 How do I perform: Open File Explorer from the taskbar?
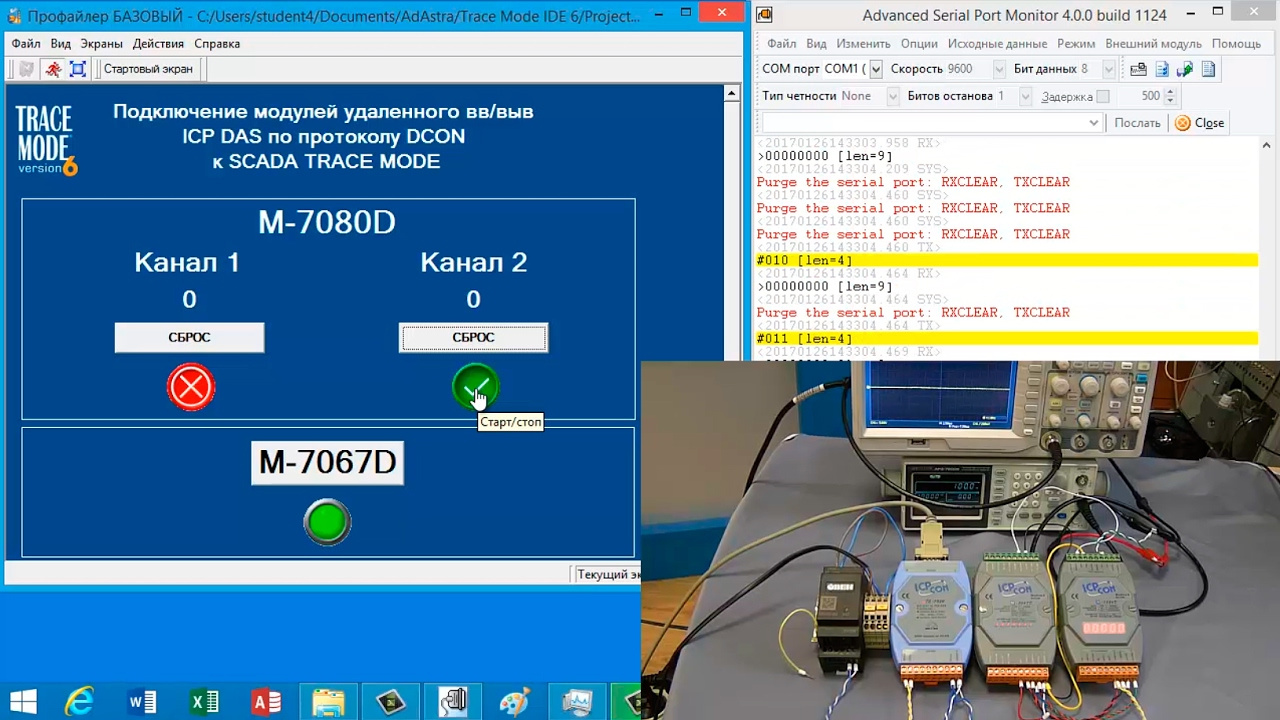click(x=328, y=702)
